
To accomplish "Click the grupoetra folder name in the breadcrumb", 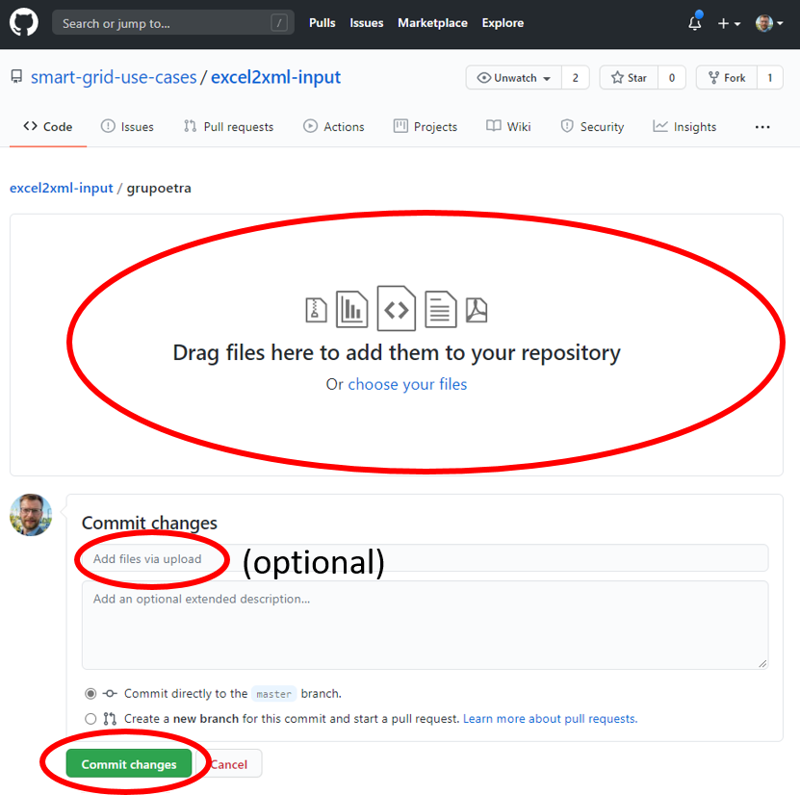I will point(159,188).
